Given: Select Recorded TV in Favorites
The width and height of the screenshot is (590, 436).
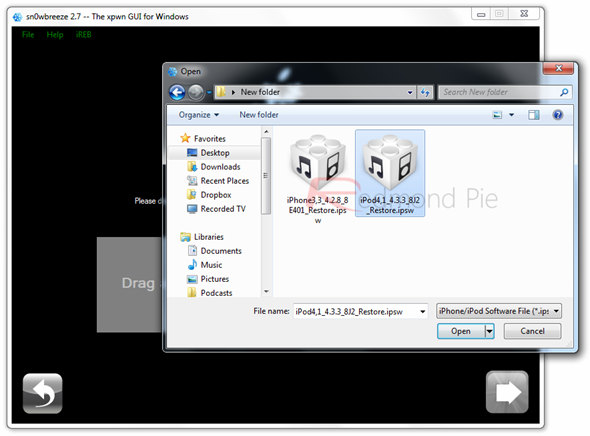Looking at the screenshot, I should point(216,209).
